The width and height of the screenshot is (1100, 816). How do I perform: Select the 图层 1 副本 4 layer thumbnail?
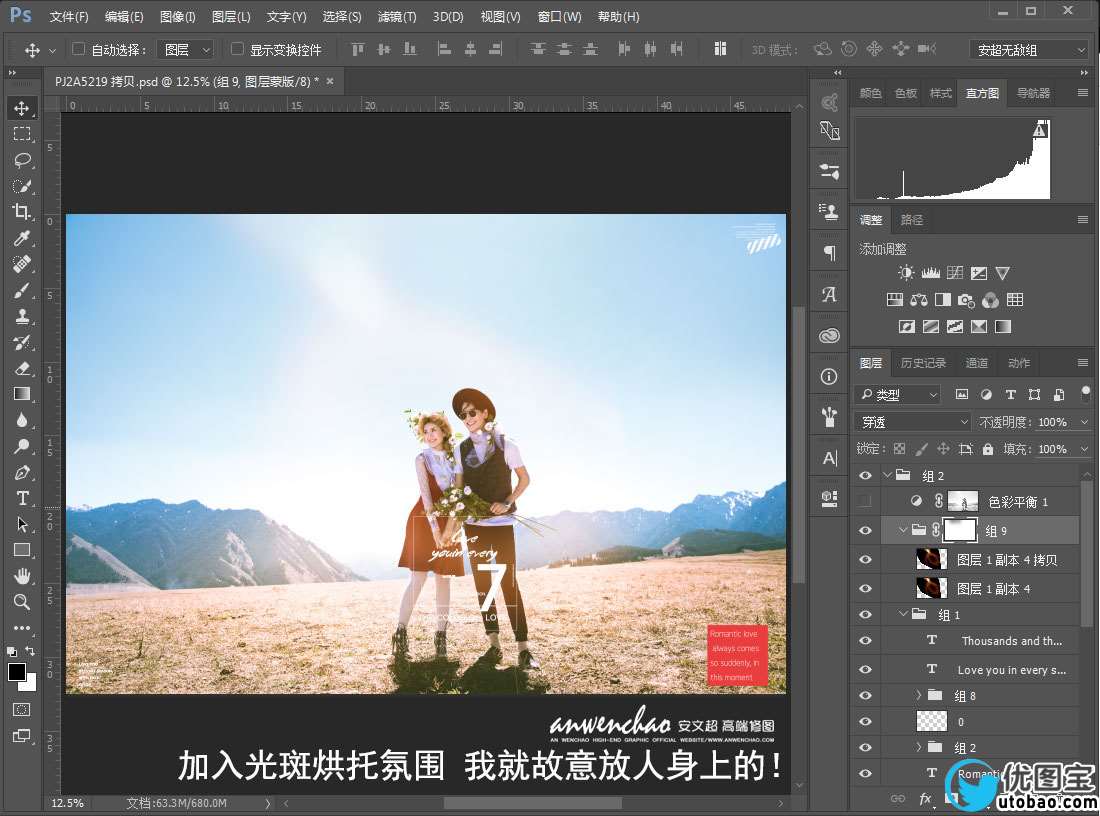[932, 588]
